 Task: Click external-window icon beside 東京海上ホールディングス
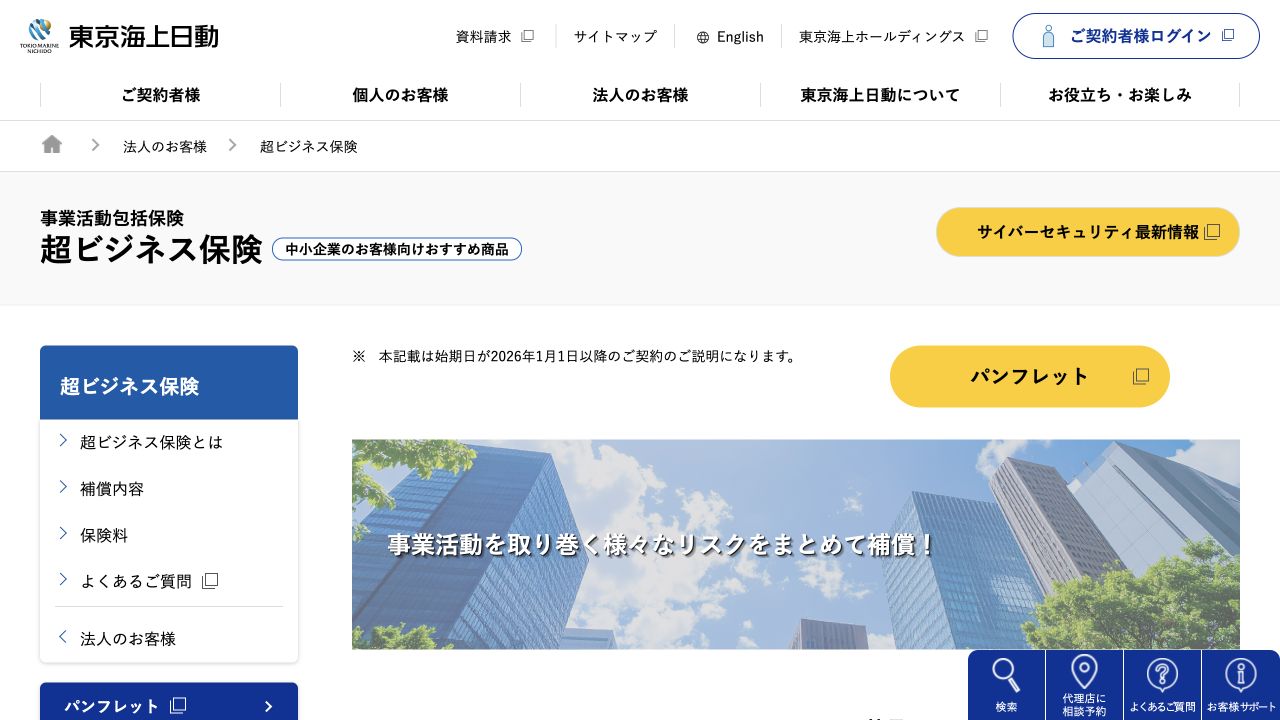click(981, 36)
